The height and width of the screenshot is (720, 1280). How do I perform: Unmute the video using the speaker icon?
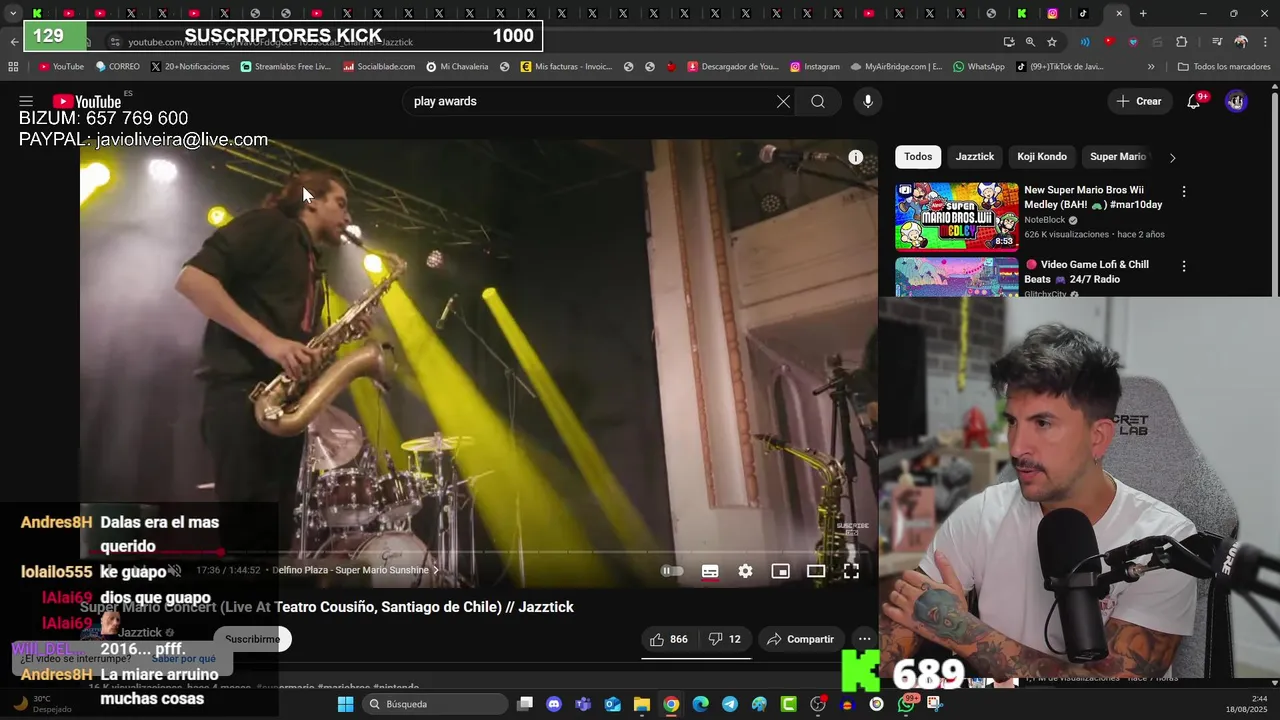pos(174,570)
